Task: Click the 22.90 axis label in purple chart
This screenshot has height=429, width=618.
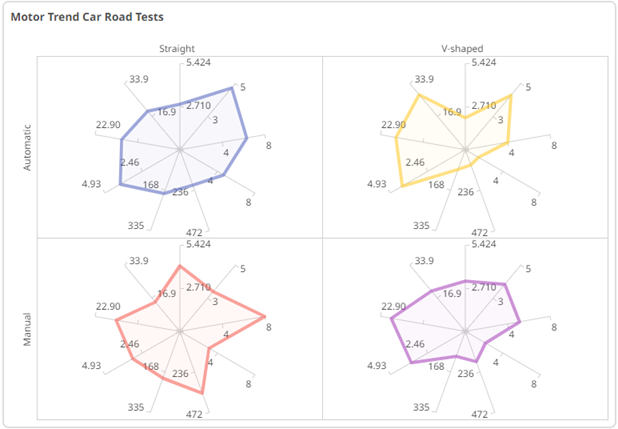Action: [x=393, y=306]
